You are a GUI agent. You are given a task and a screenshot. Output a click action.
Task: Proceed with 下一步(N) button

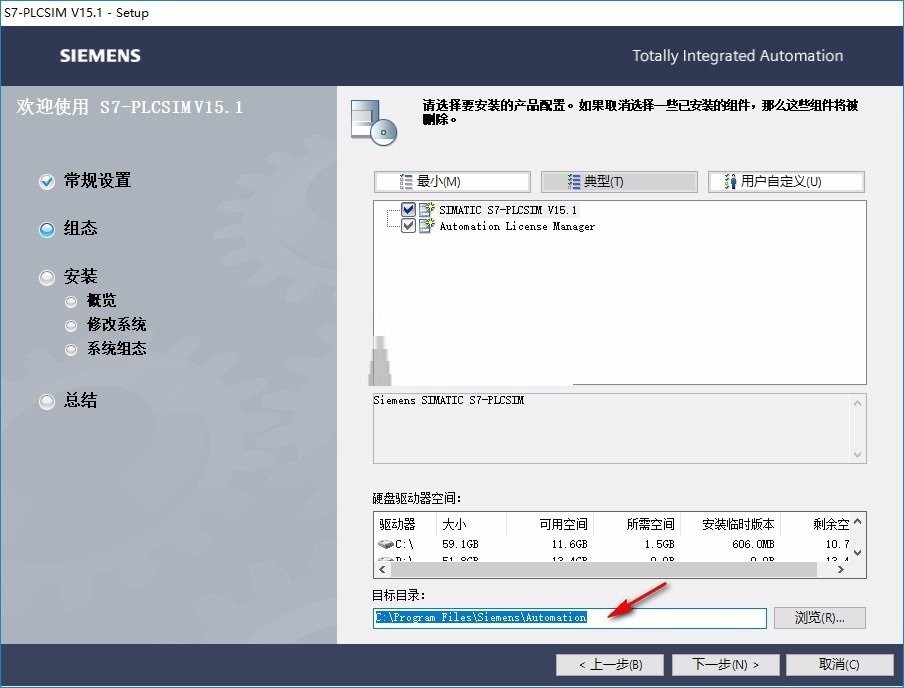[x=725, y=664]
